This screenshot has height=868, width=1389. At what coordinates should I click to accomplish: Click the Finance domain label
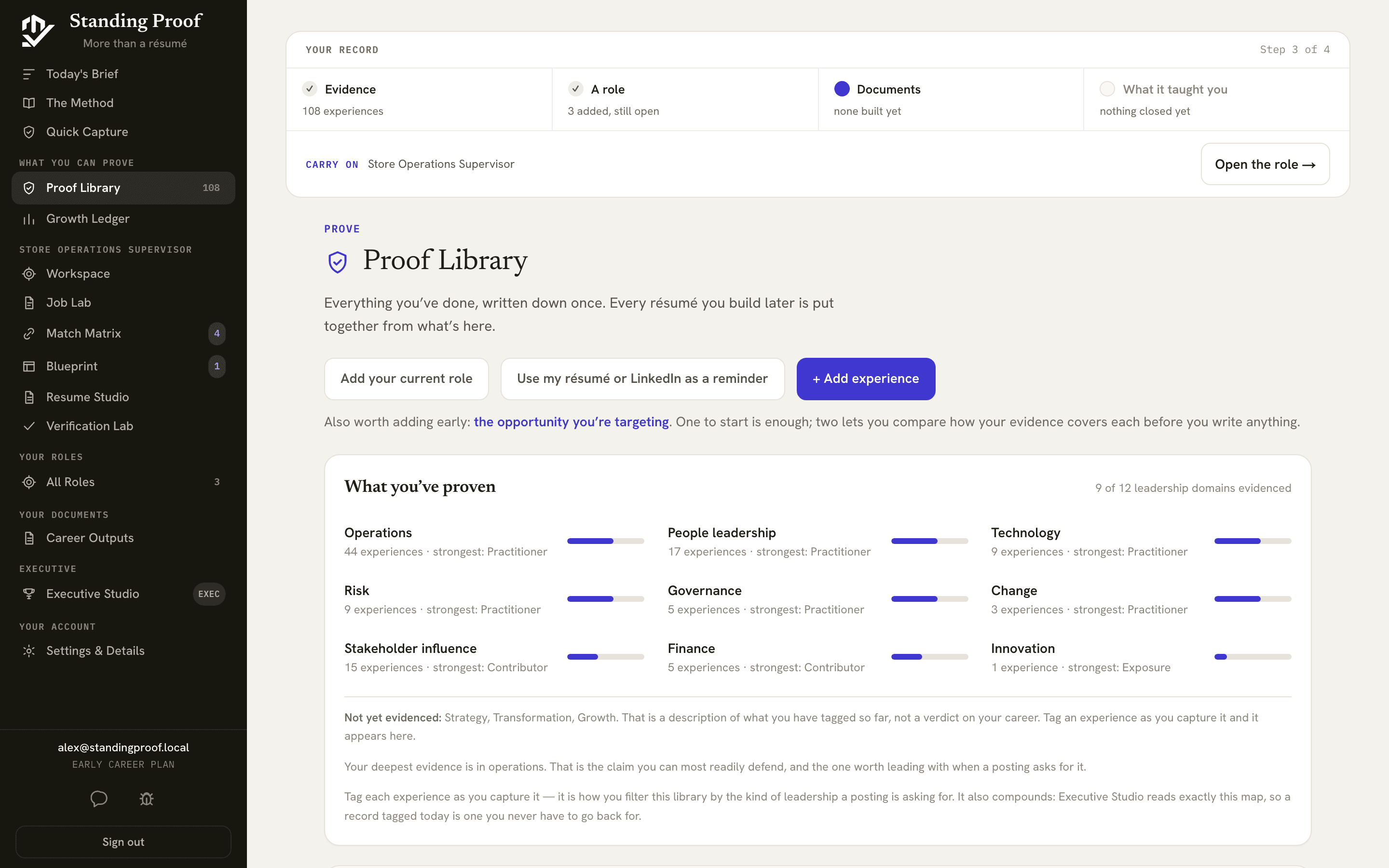point(691,649)
